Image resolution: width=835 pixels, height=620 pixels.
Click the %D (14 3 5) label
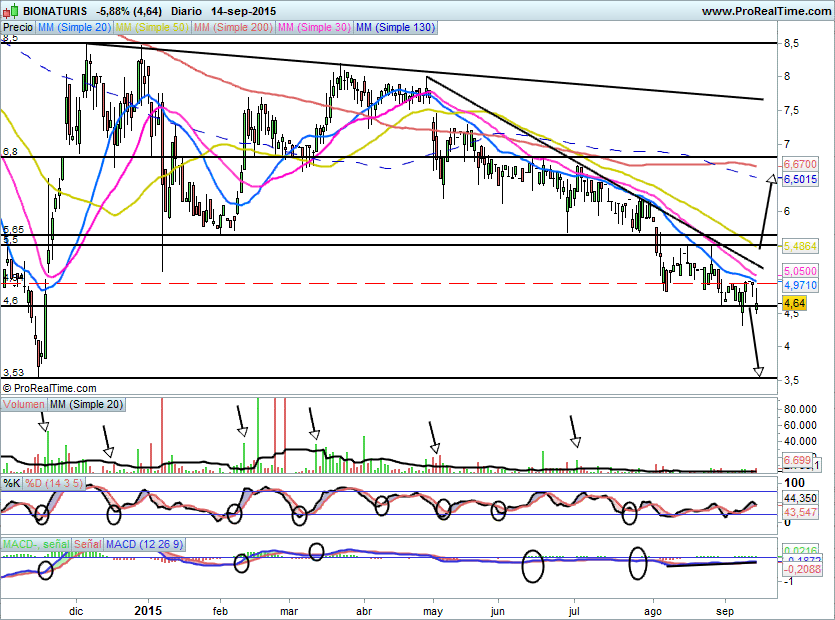click(54, 484)
